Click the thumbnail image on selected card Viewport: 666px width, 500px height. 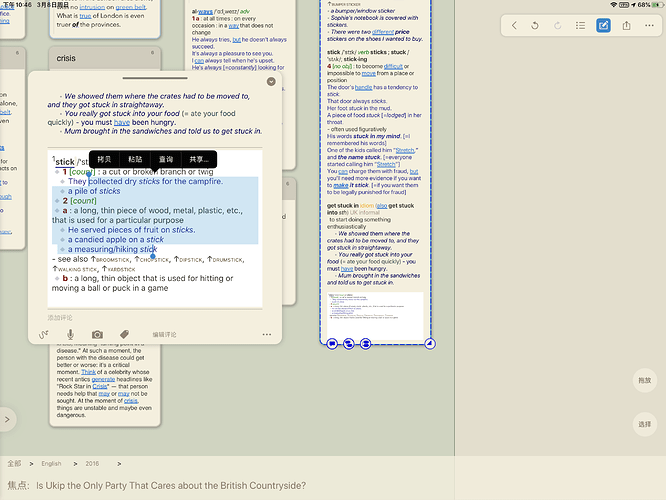tap(375, 315)
